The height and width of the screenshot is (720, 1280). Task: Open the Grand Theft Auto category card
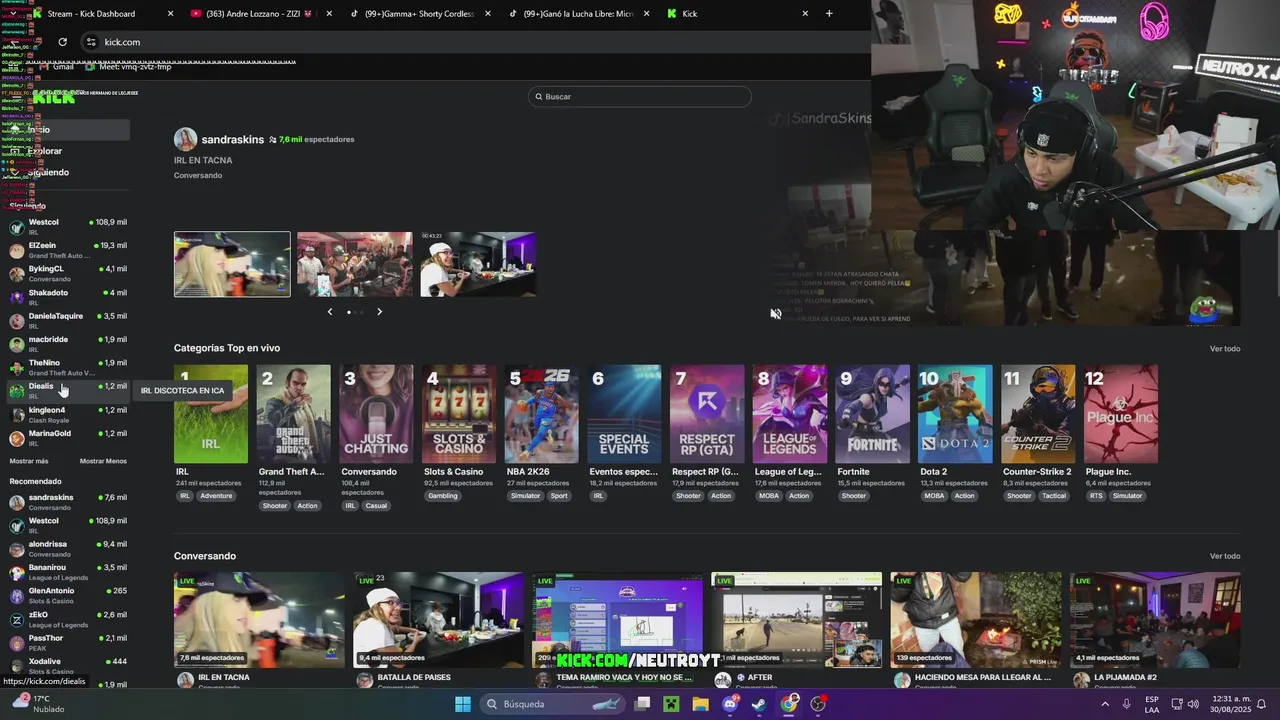tap(294, 414)
